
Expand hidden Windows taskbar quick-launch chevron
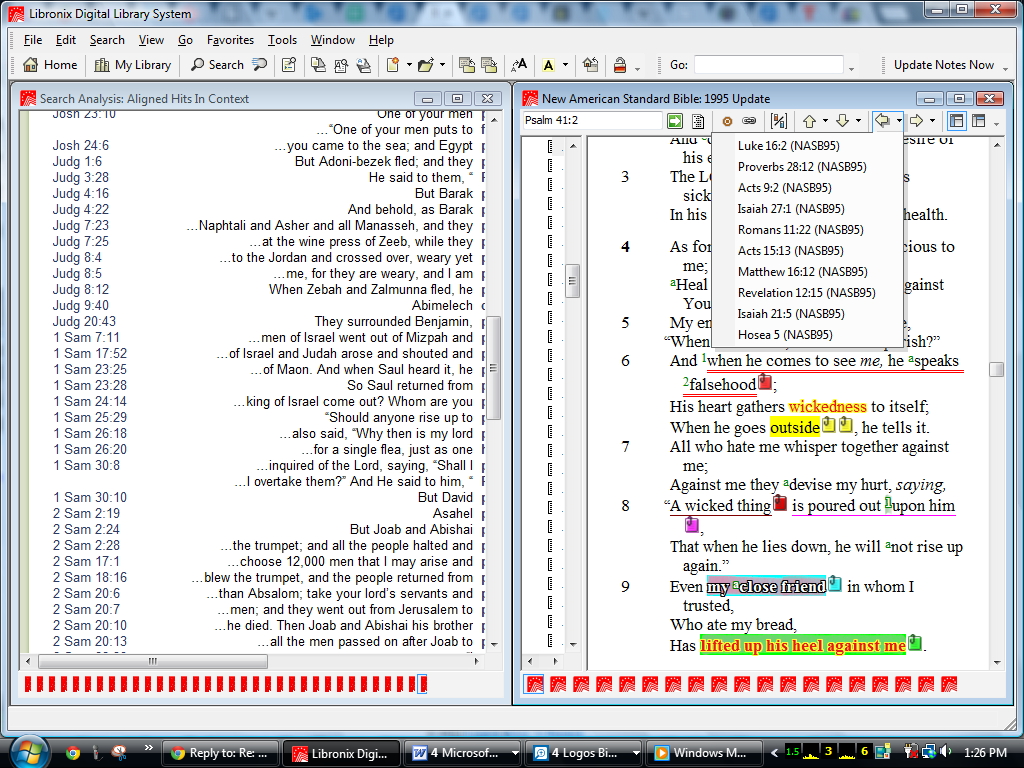click(x=148, y=748)
